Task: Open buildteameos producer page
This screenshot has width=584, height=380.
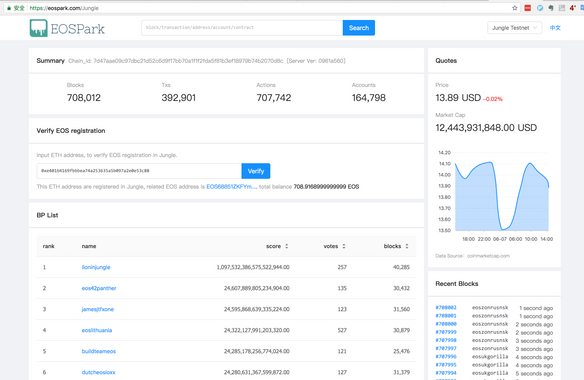Action: coord(99,351)
